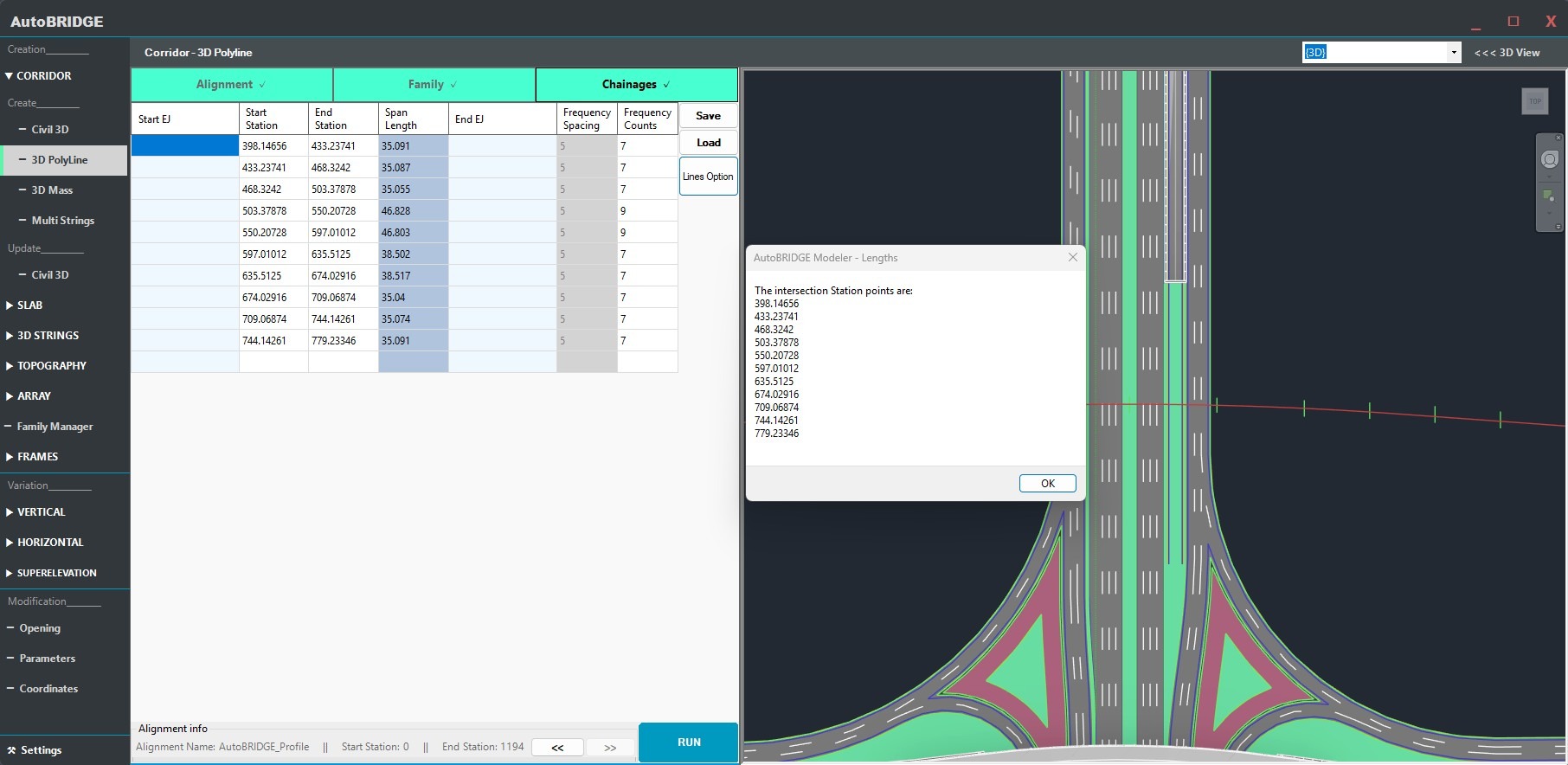Click the RUN button
1568x765 pixels.
click(x=689, y=742)
